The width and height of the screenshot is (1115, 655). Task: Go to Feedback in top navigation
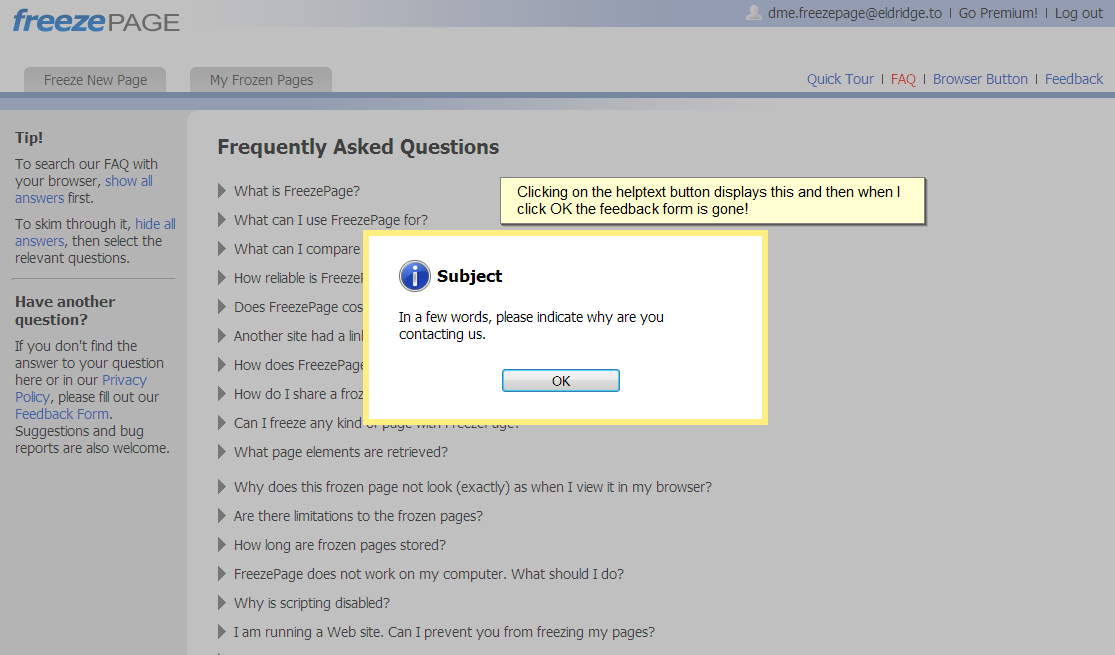(1074, 79)
